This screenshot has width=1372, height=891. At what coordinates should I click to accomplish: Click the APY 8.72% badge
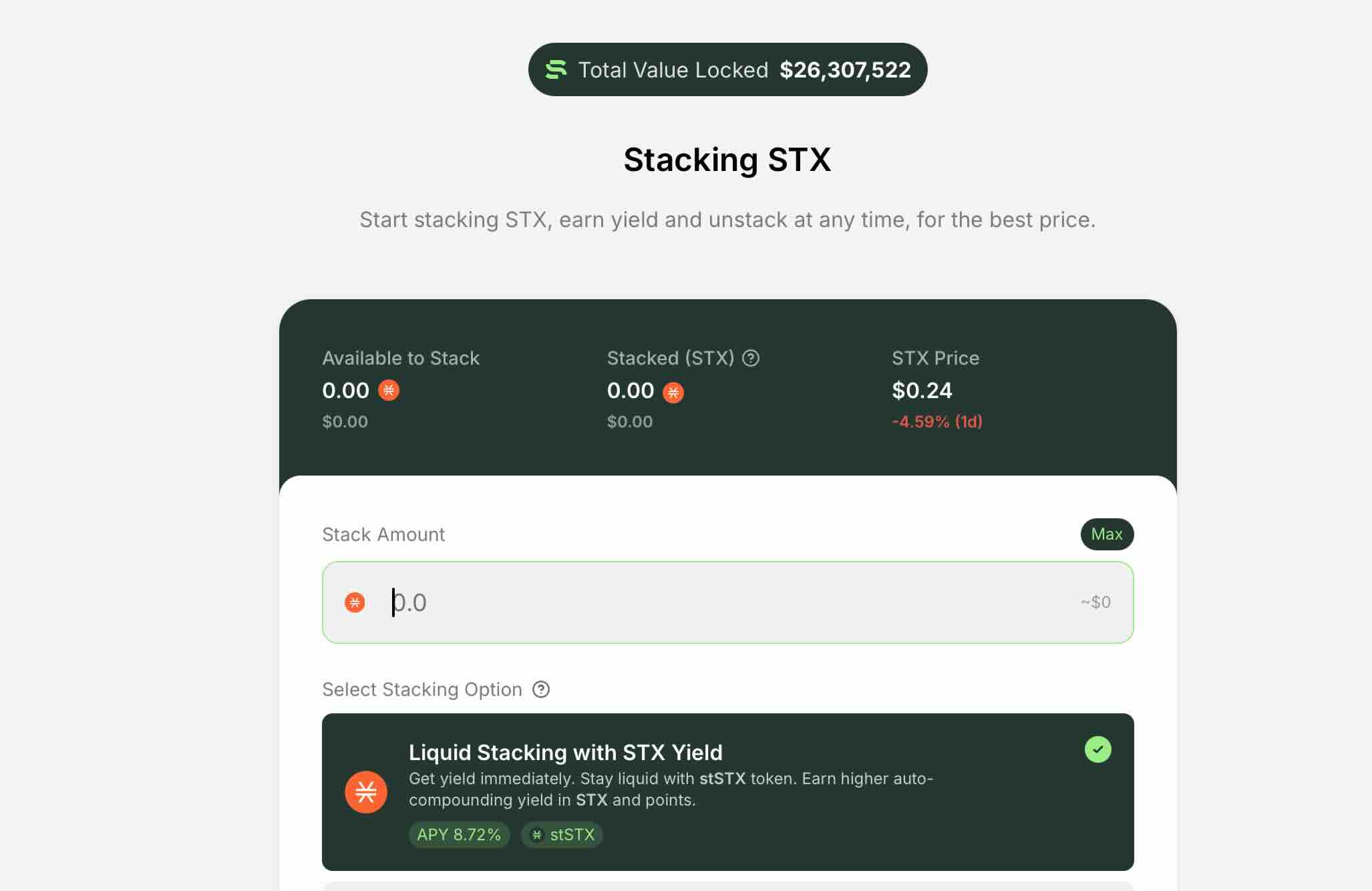(459, 835)
